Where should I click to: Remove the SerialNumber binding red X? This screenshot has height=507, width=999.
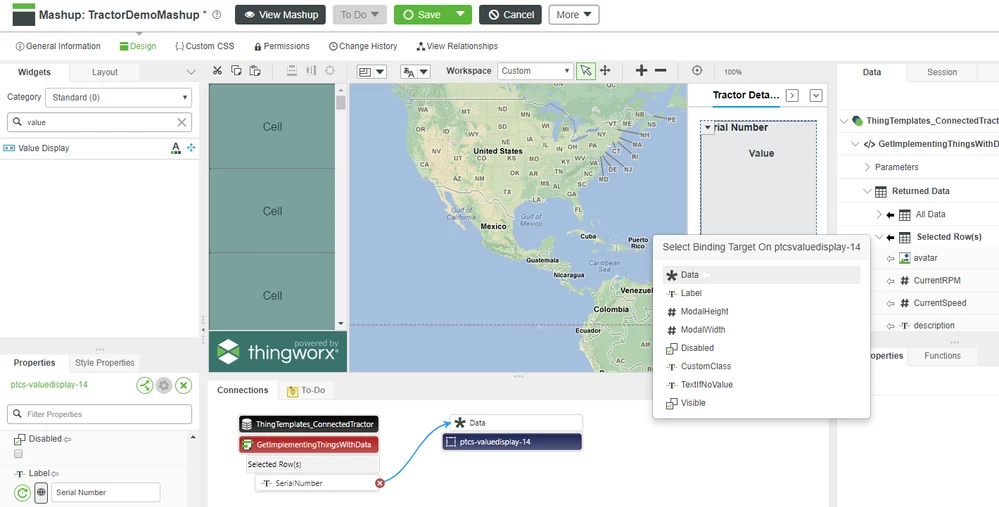click(380, 483)
